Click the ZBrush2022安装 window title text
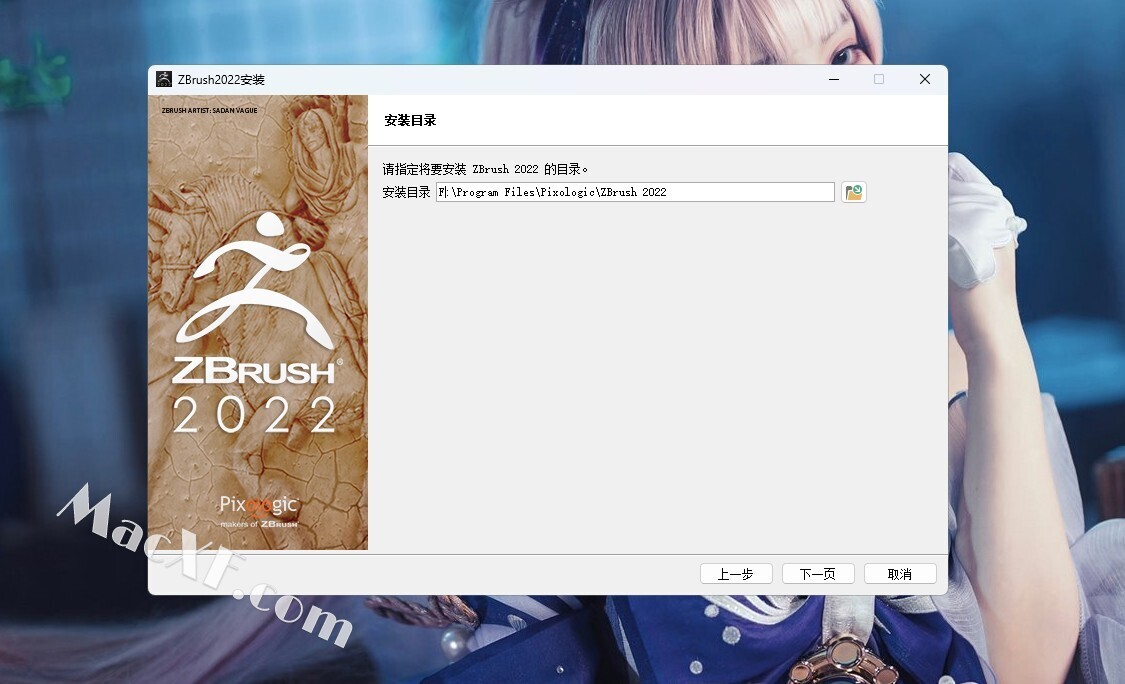1125x684 pixels. pos(221,80)
